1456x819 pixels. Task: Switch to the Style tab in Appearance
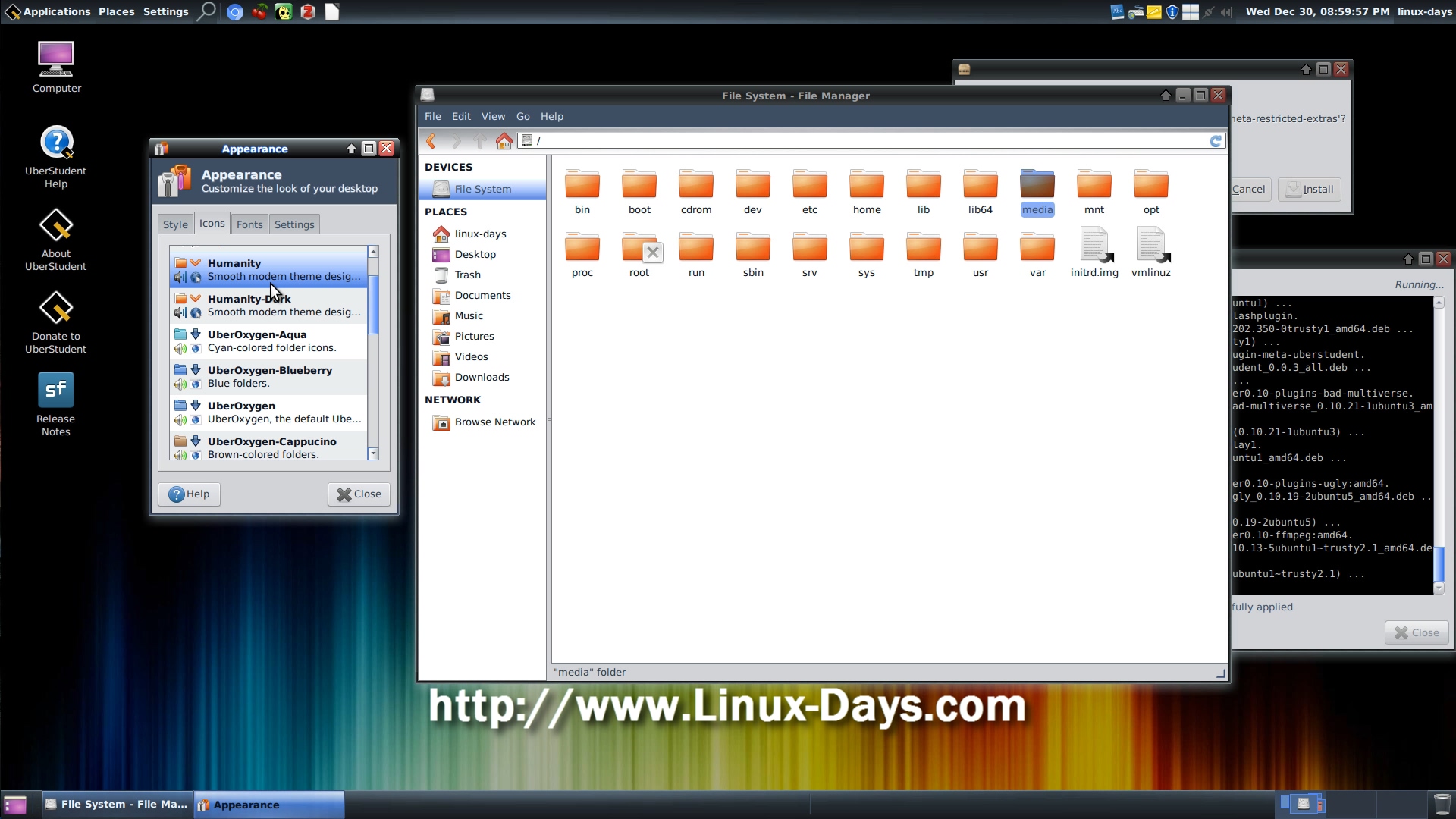(175, 224)
